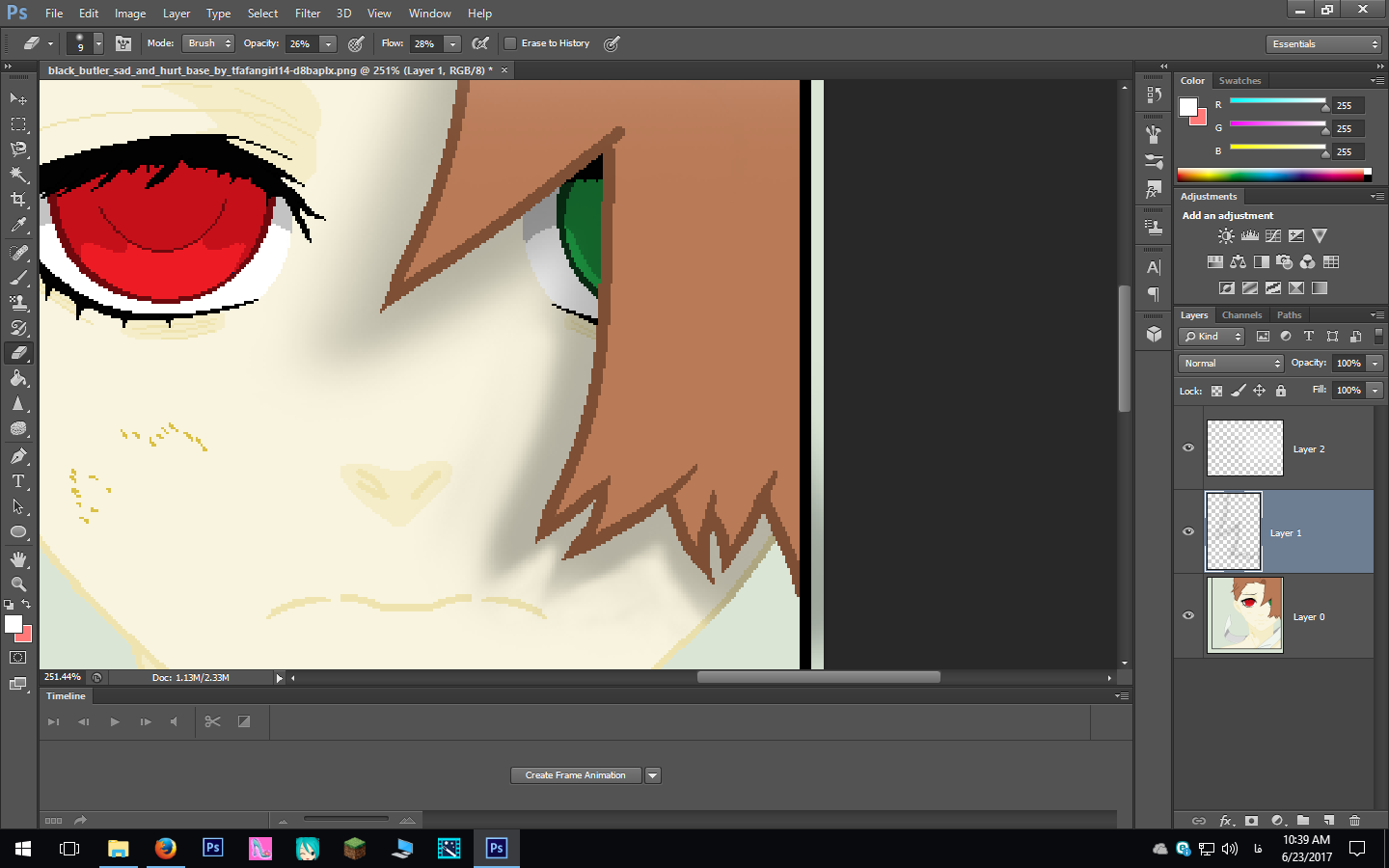This screenshot has height=868, width=1389.
Task: Hide Layer 1 visibility eye
Action: (1188, 531)
